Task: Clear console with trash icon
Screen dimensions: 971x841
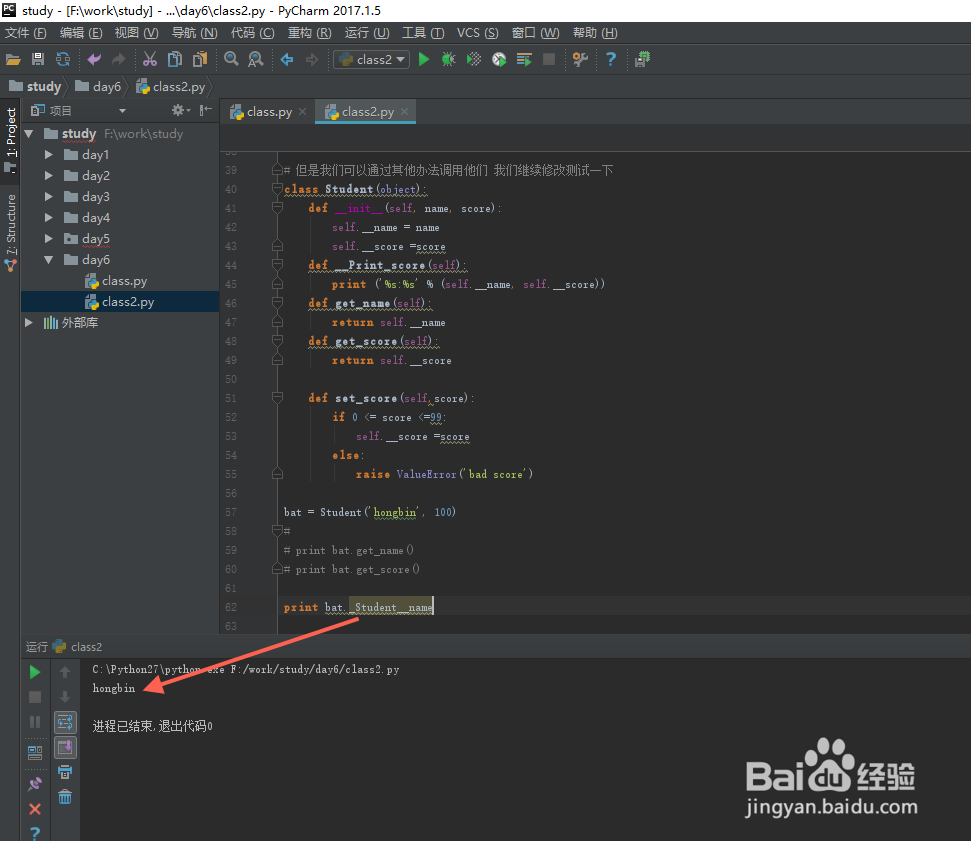Action: (x=65, y=797)
